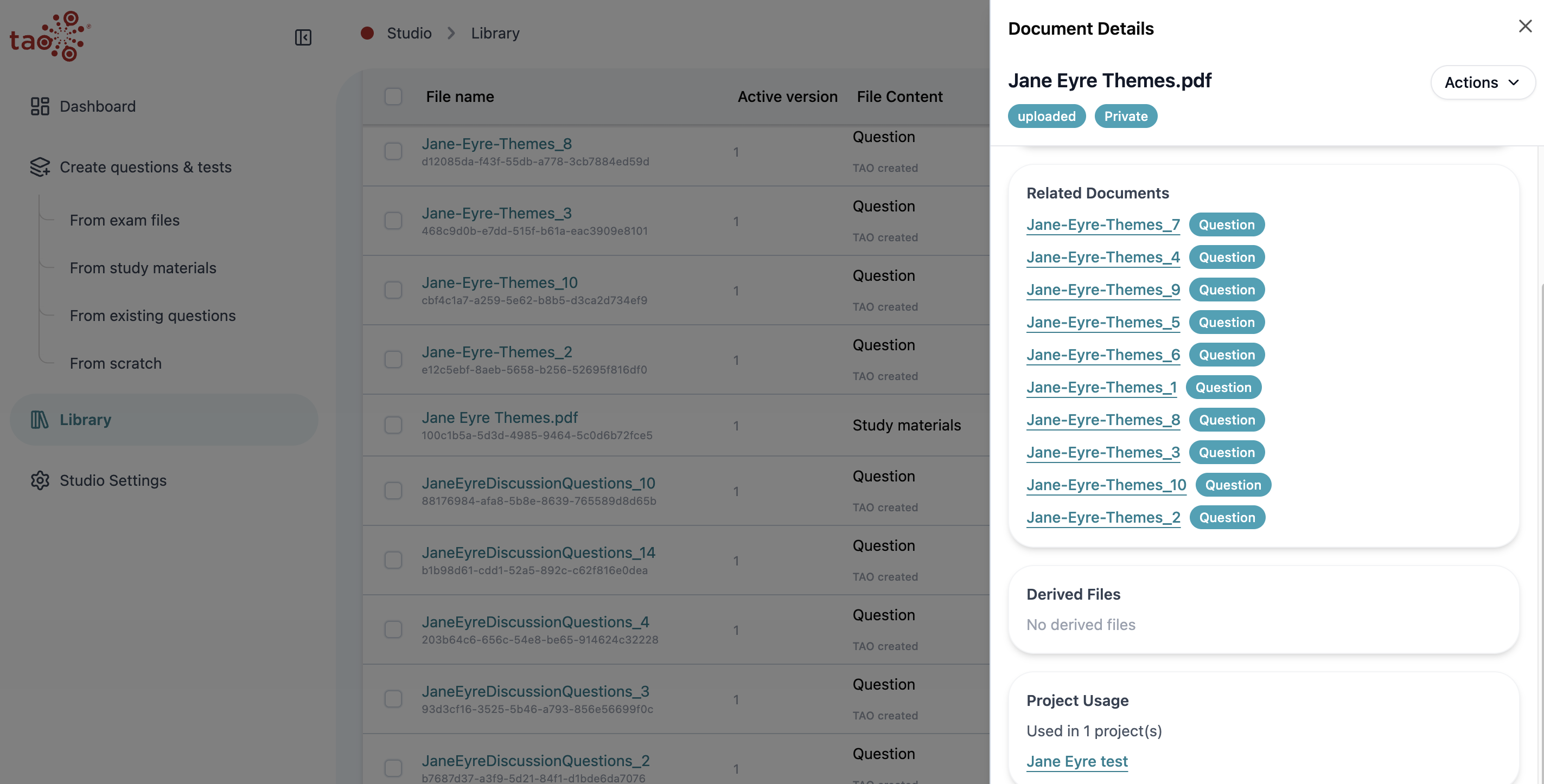
Task: Open From study materials submenu item
Action: [143, 268]
